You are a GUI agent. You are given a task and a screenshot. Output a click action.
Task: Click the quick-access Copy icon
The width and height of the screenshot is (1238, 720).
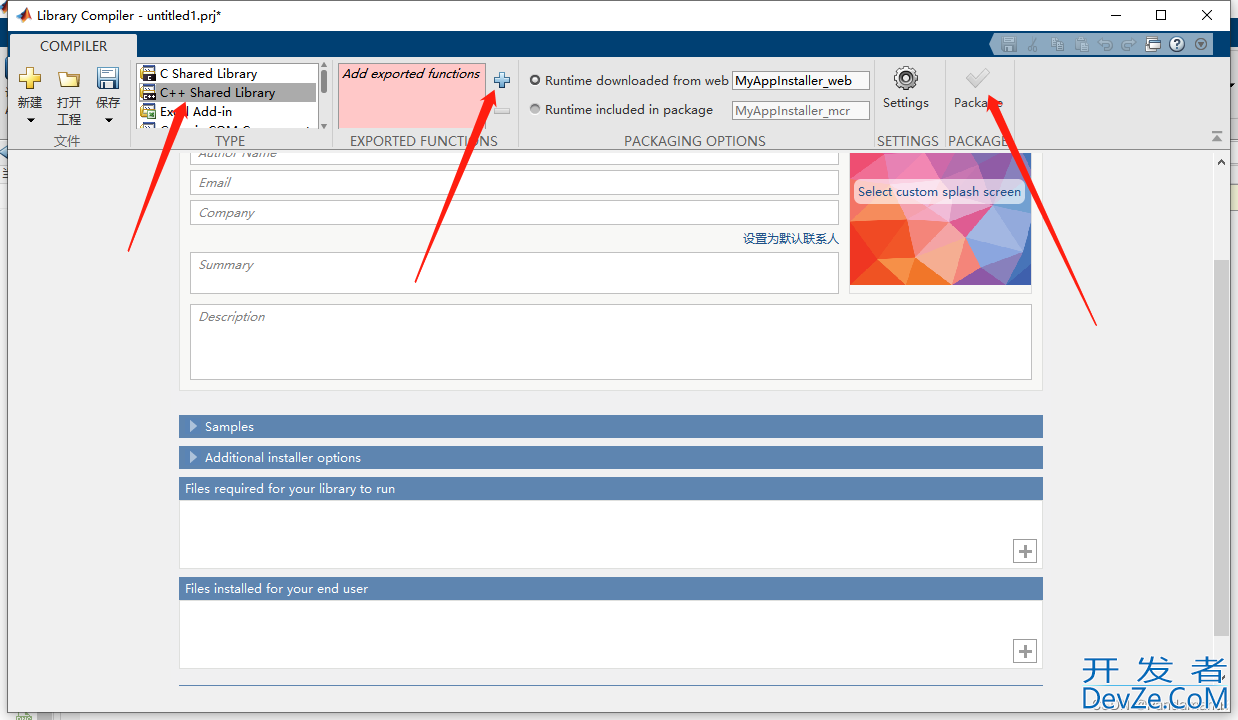(x=1057, y=44)
